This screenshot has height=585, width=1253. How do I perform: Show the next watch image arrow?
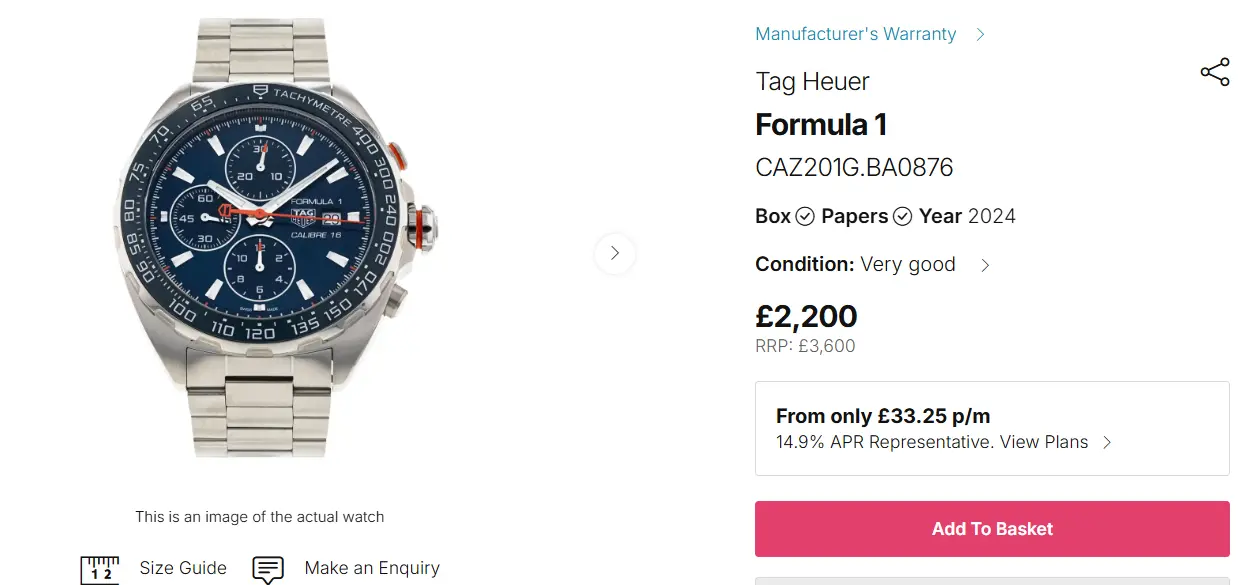614,254
